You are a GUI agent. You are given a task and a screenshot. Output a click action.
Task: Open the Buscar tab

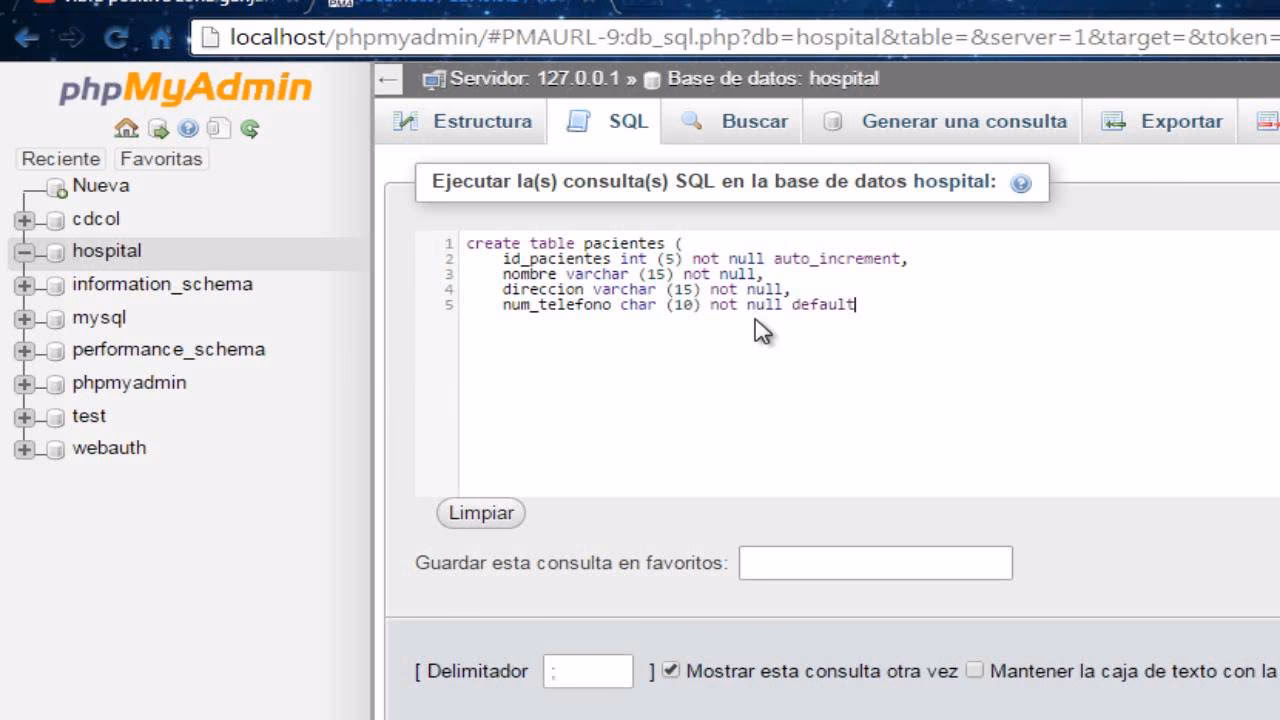[x=735, y=121]
